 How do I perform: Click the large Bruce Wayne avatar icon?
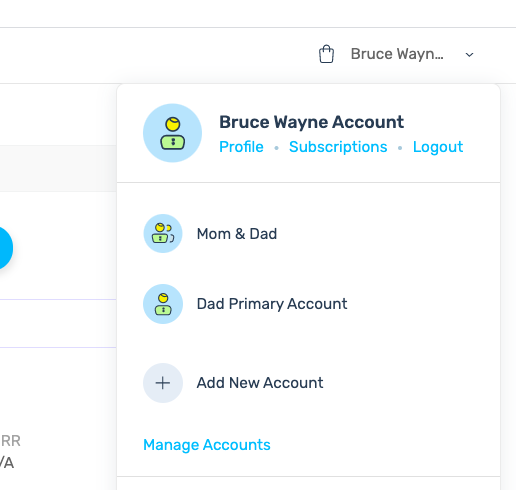click(x=172, y=133)
